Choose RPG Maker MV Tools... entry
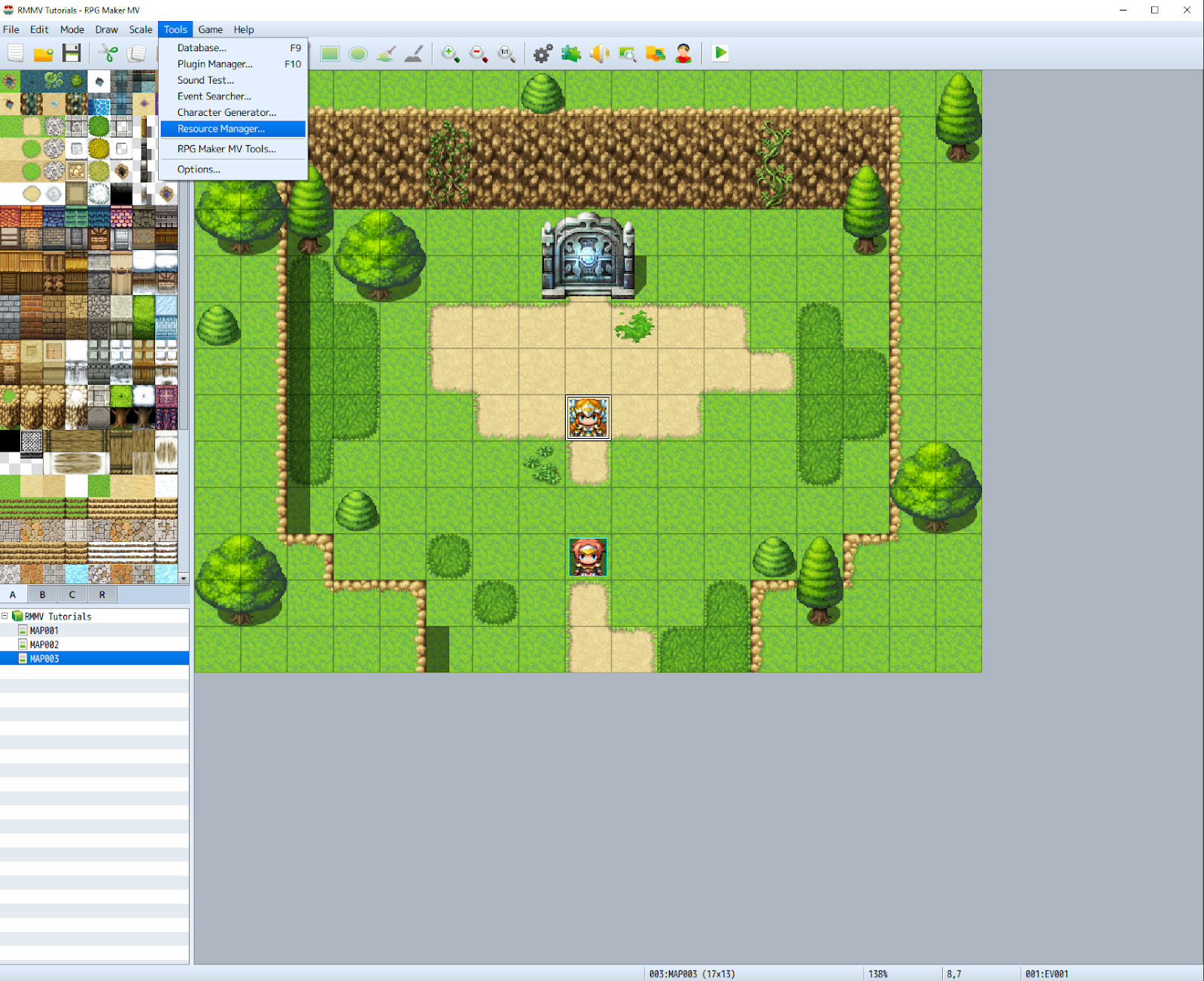The image size is (1204, 981). point(233,149)
